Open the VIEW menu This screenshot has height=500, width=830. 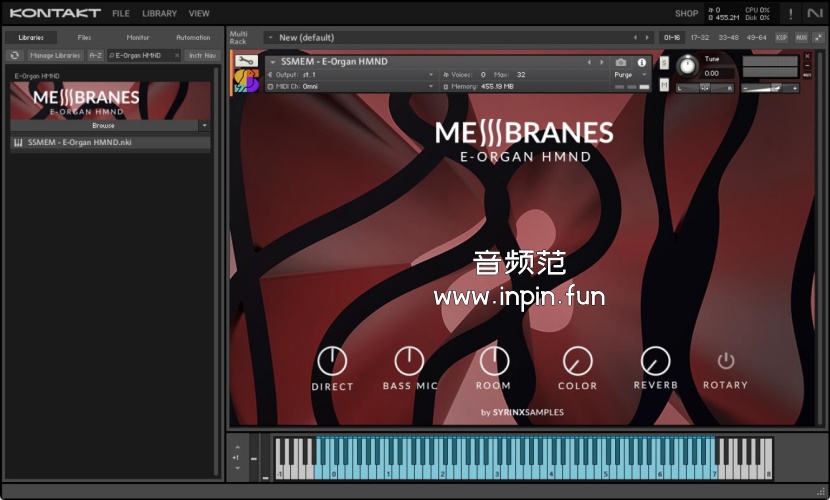coord(199,13)
